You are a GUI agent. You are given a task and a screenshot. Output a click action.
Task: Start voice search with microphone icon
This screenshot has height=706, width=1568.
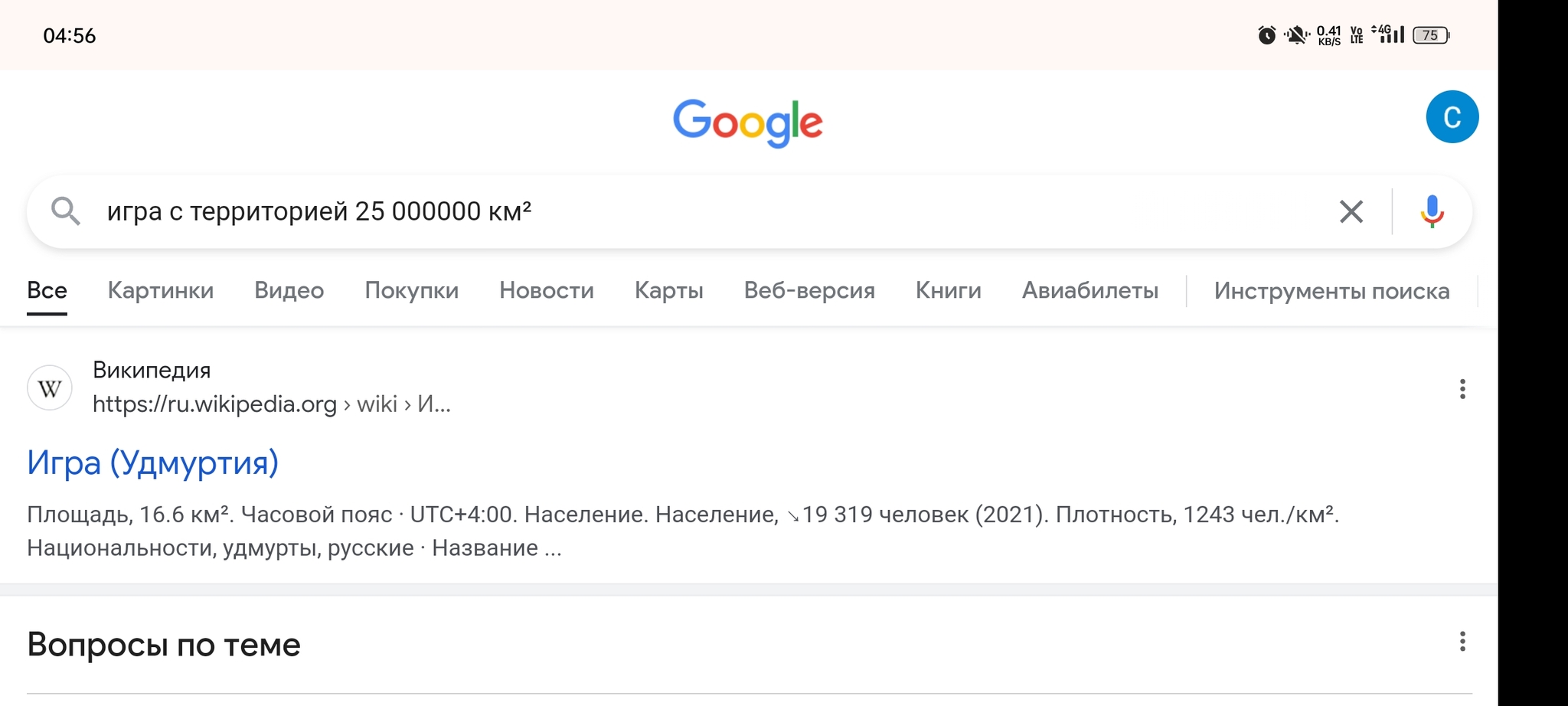1432,211
